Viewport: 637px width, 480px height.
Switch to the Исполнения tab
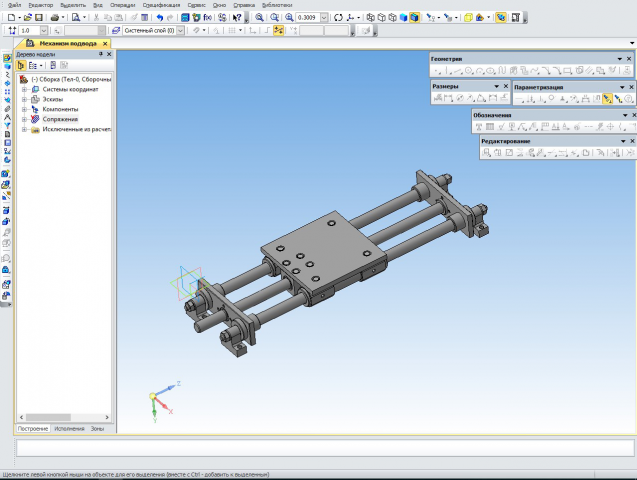(x=70, y=428)
